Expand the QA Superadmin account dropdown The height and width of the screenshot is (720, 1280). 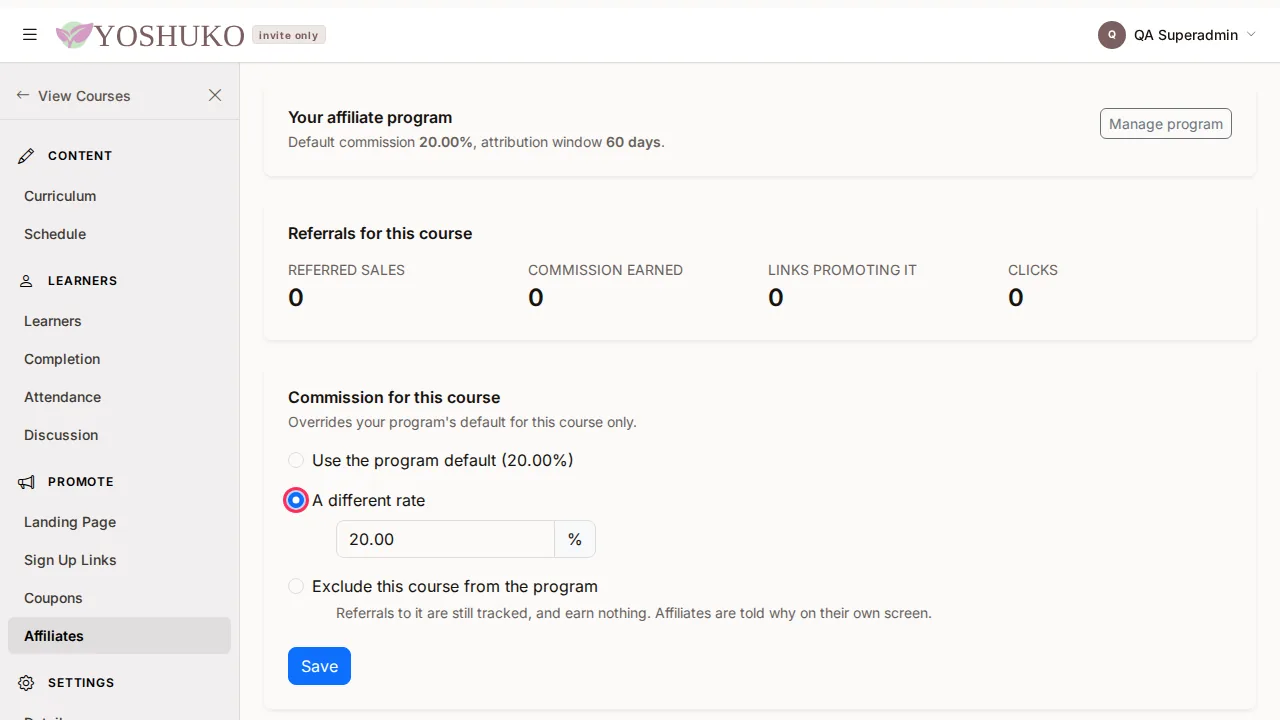click(x=1251, y=35)
